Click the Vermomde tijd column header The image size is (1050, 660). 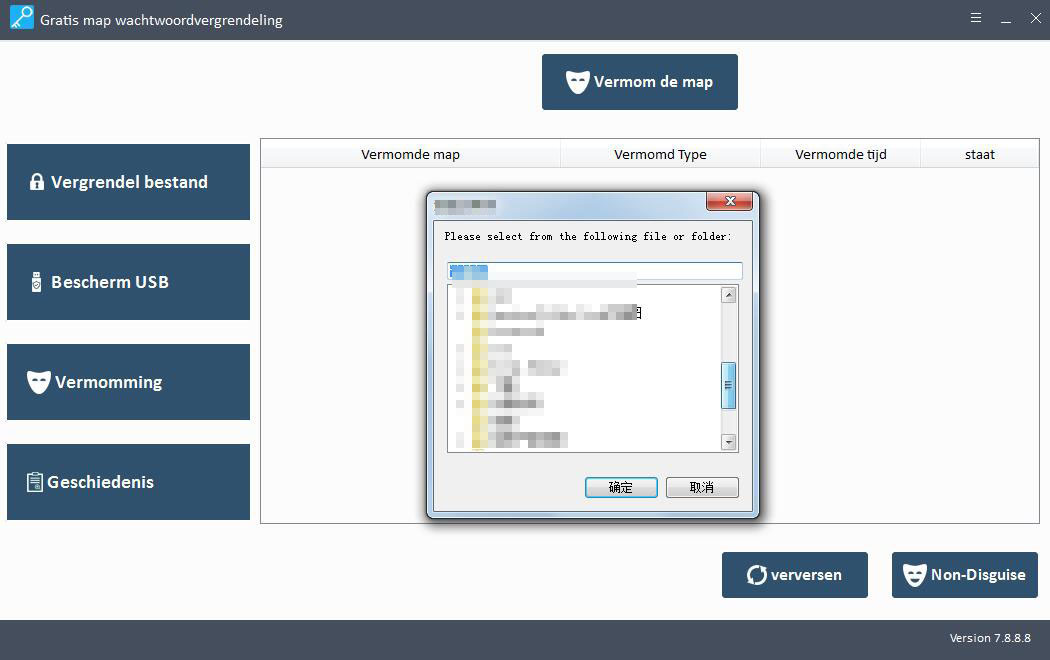click(x=840, y=155)
